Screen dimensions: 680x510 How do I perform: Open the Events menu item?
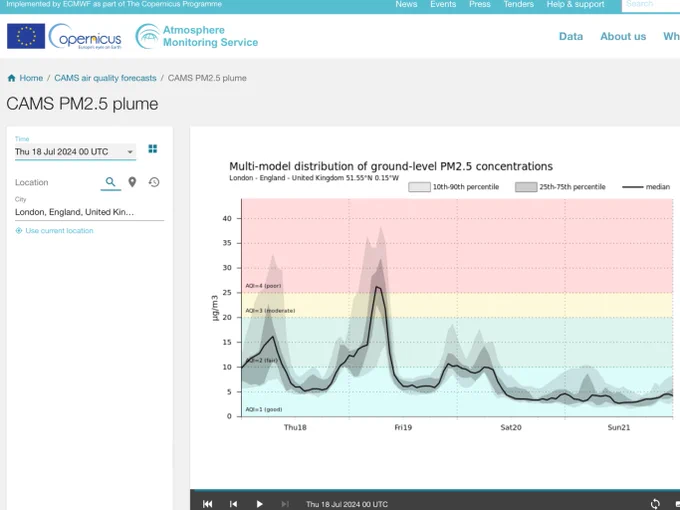[443, 4]
